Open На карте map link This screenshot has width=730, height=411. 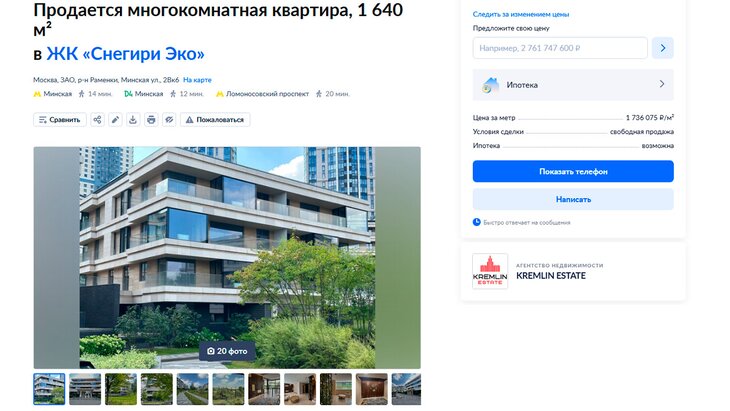click(x=197, y=80)
